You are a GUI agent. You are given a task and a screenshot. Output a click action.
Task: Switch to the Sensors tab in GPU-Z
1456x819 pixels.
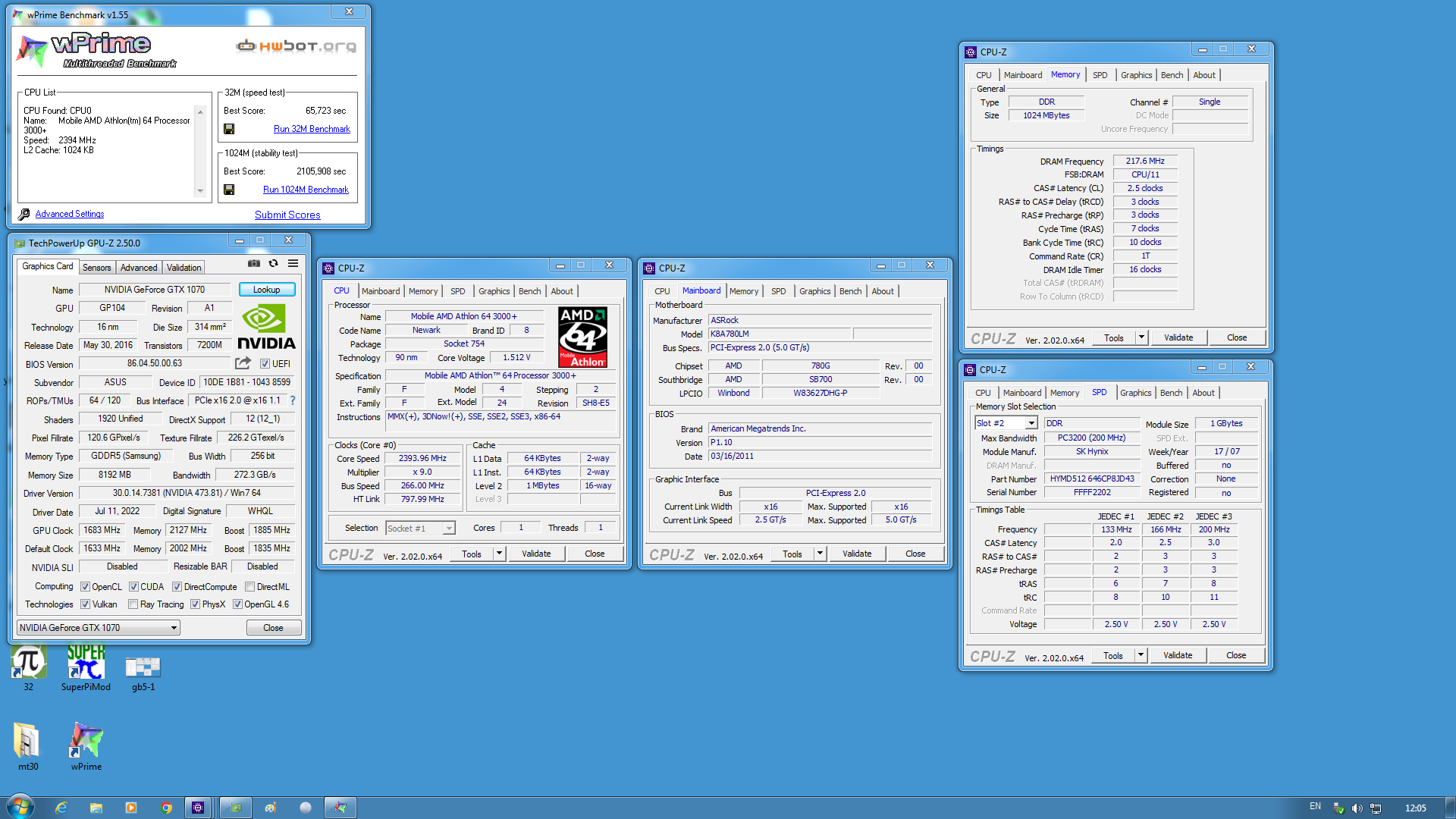pyautogui.click(x=96, y=268)
